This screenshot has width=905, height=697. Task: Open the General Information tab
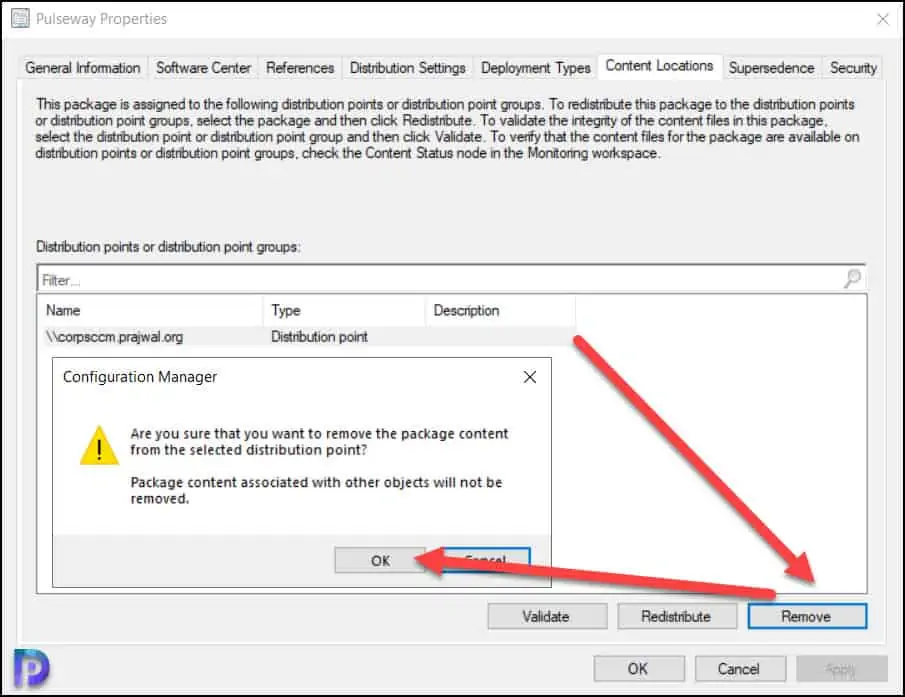[83, 68]
